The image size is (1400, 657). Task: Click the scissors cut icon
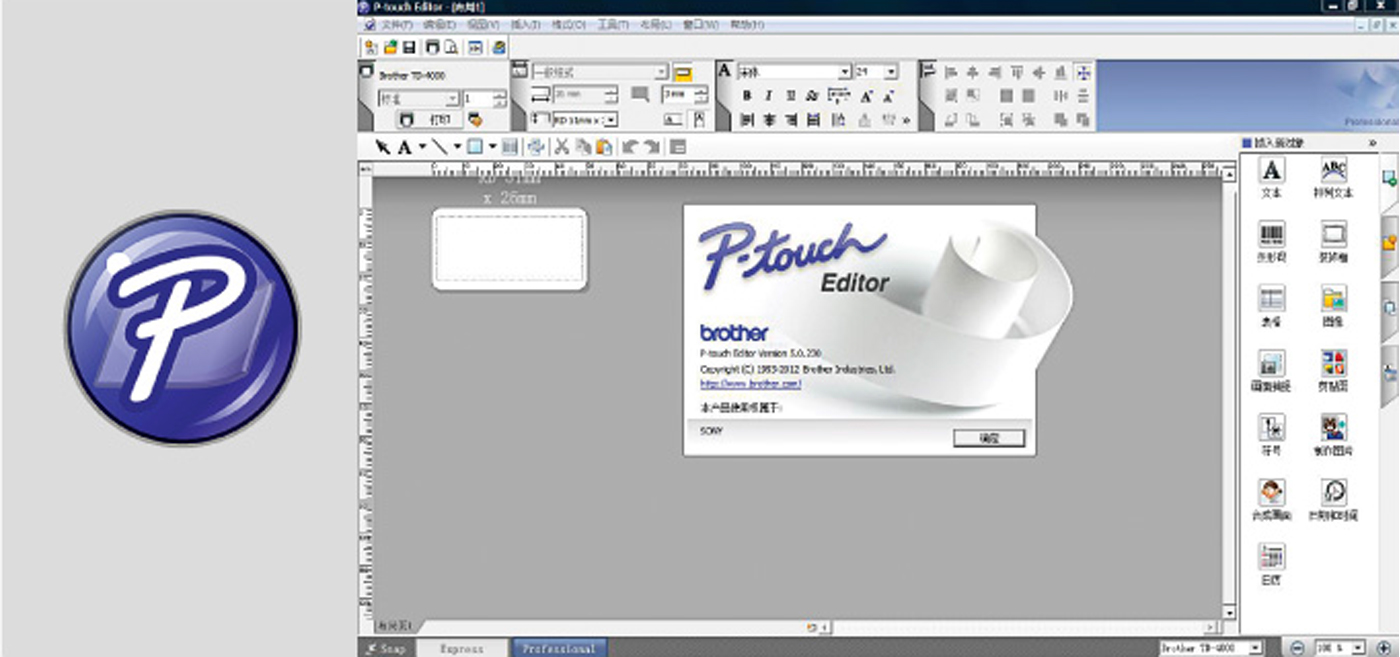(561, 147)
